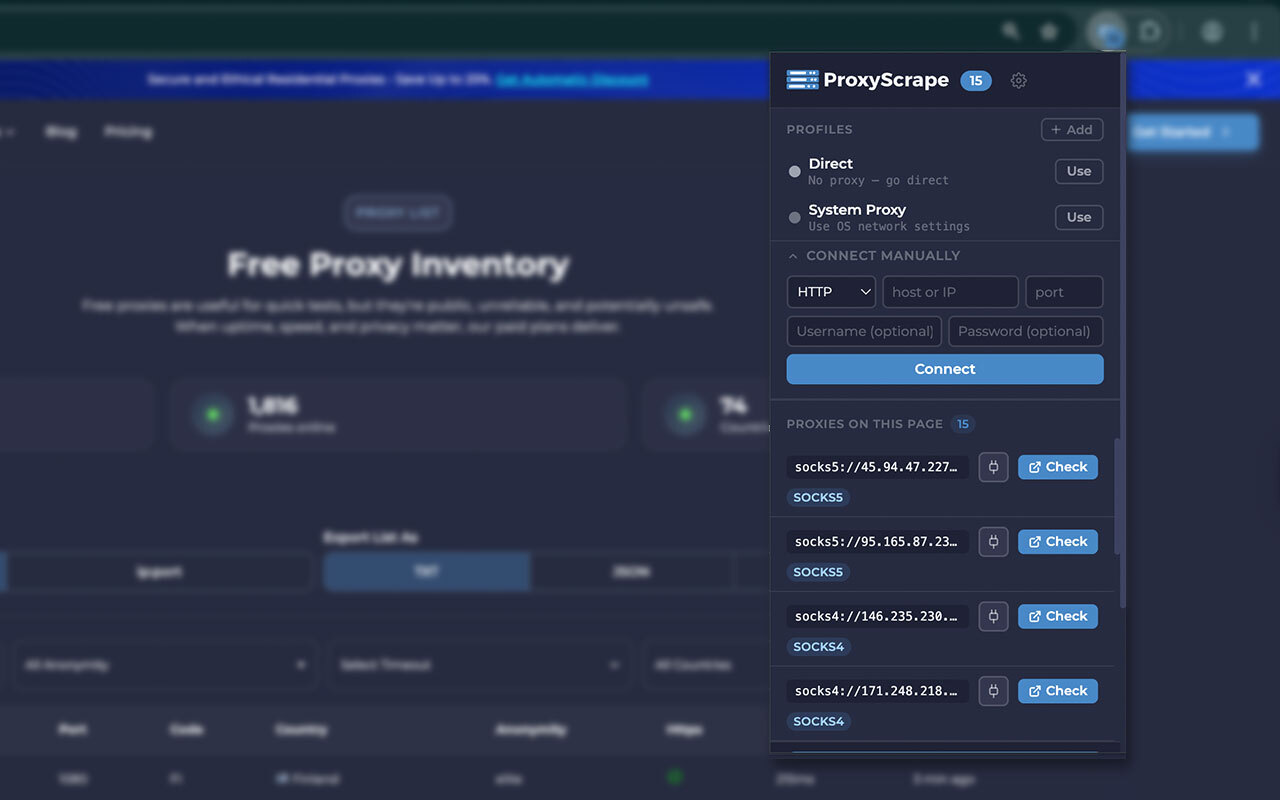
Task: Focus the Username (optional) field
Action: 865,331
